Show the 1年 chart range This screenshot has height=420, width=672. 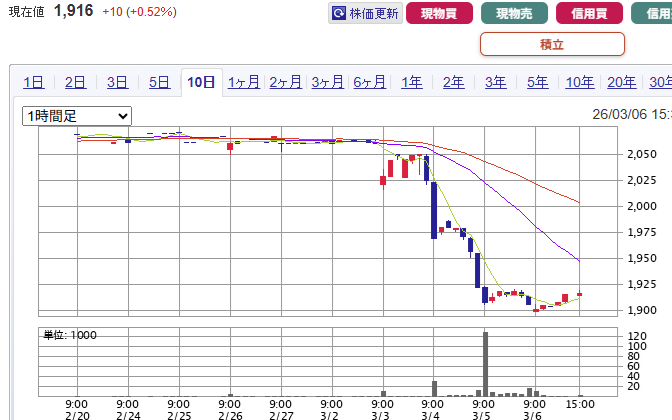[412, 83]
